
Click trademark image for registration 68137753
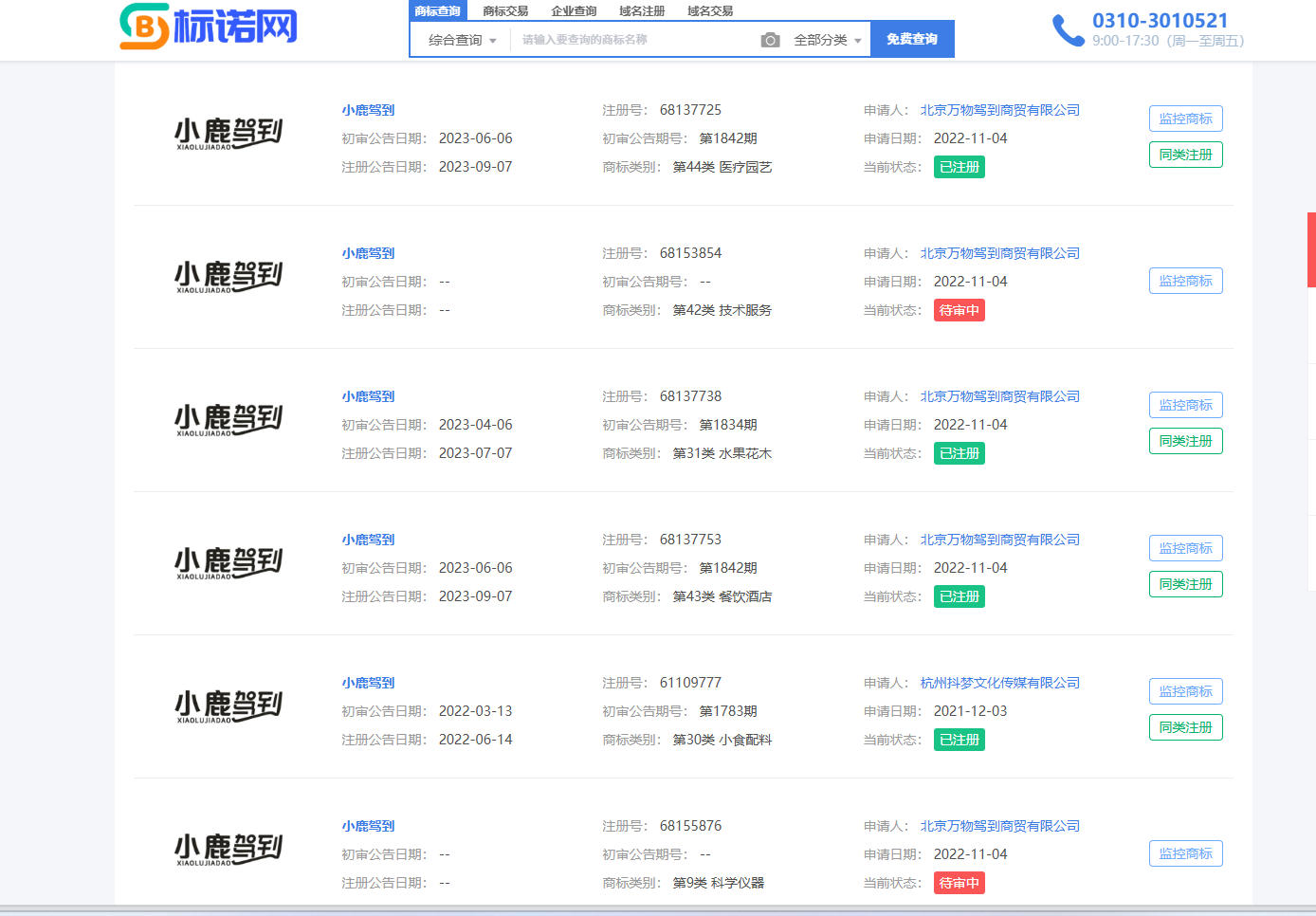(x=228, y=563)
